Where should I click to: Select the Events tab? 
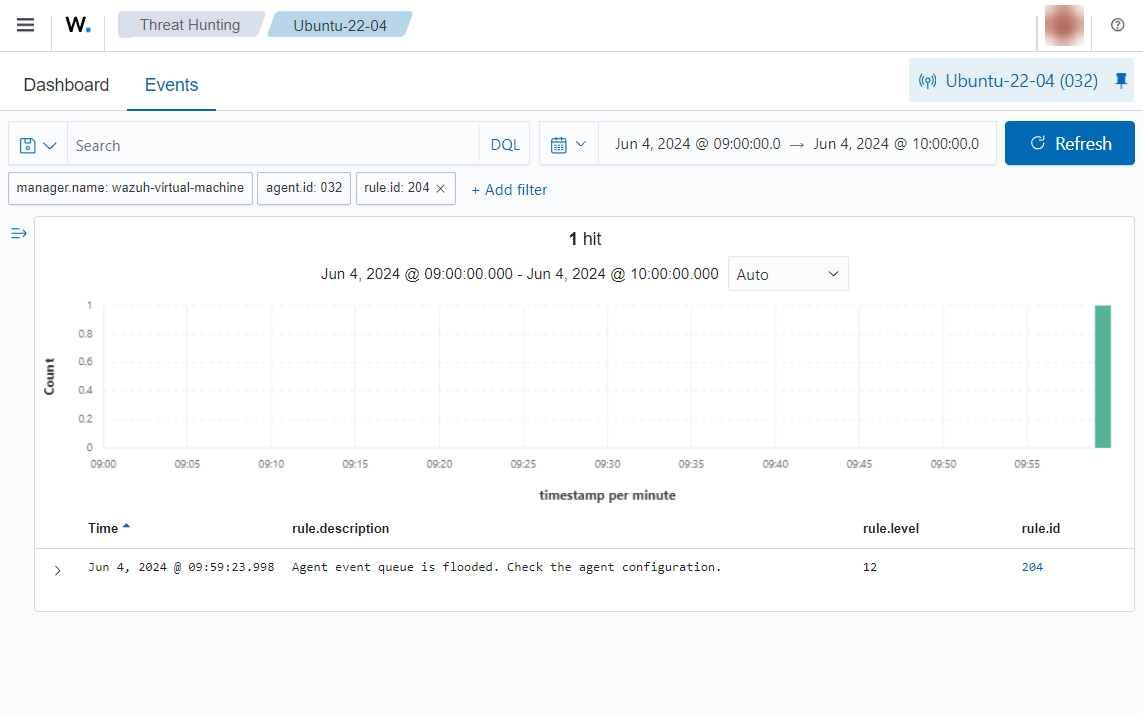click(171, 85)
